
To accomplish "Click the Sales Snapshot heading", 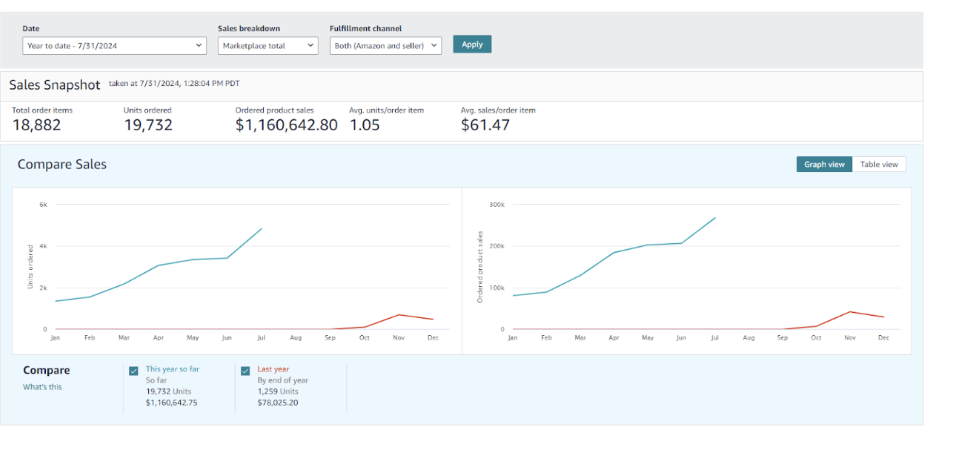I will [x=55, y=85].
